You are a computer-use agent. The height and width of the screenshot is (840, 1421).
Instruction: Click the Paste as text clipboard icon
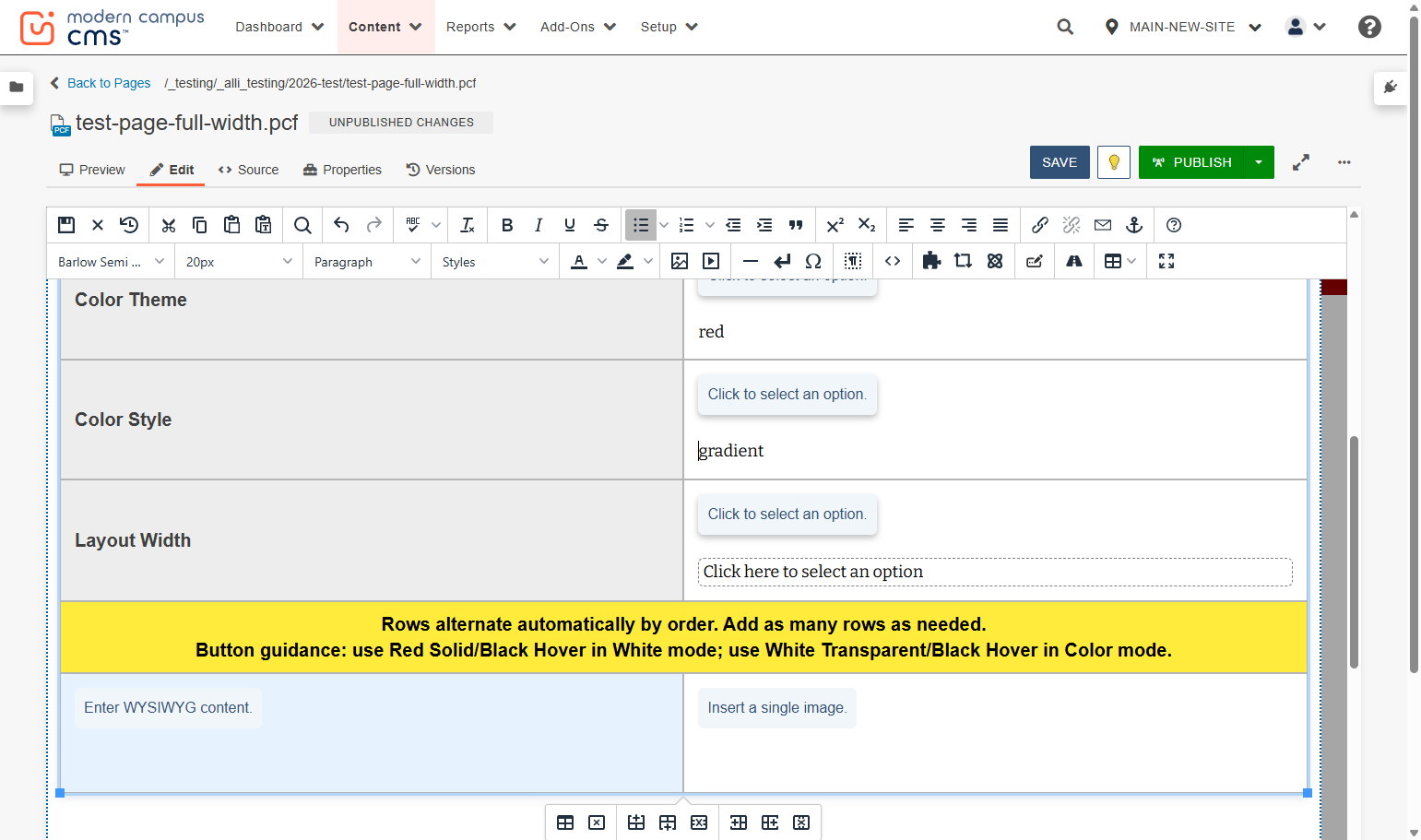(x=264, y=225)
